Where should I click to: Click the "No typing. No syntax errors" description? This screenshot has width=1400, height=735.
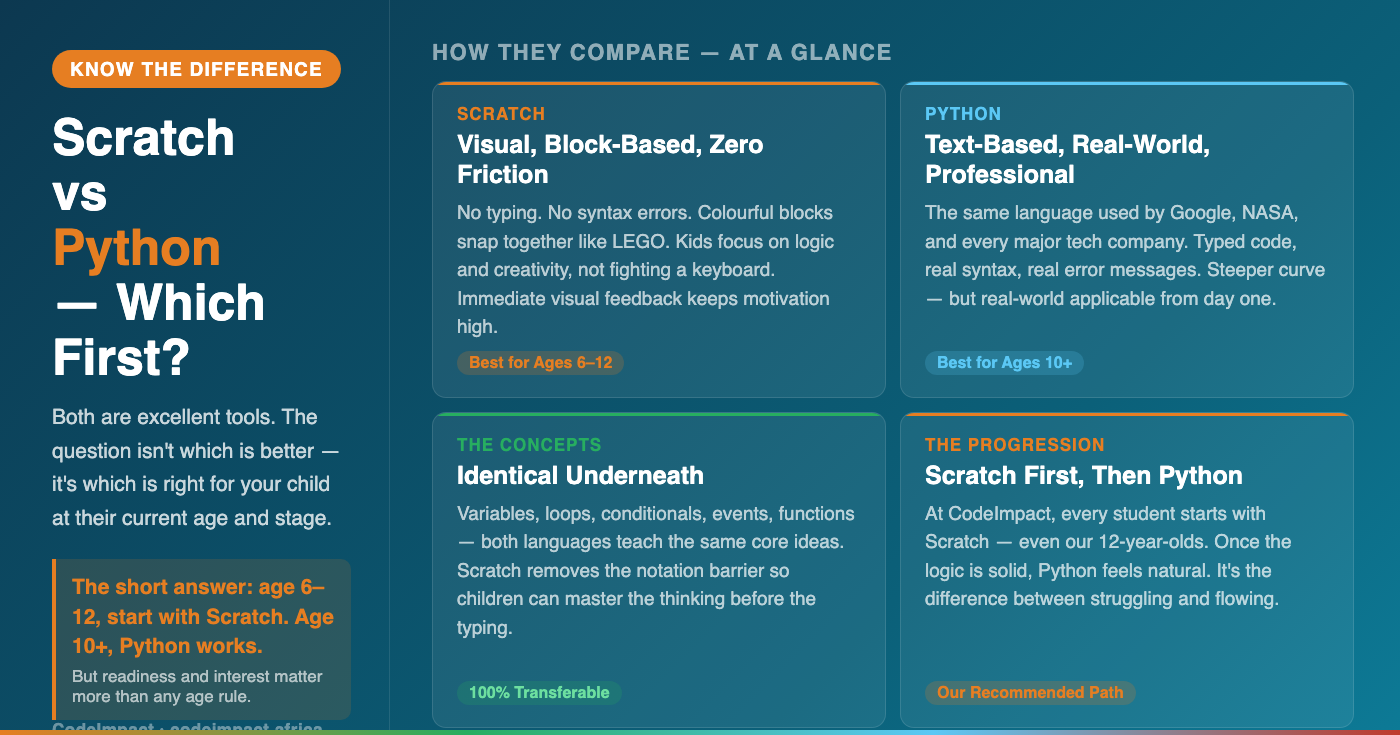[646, 270]
